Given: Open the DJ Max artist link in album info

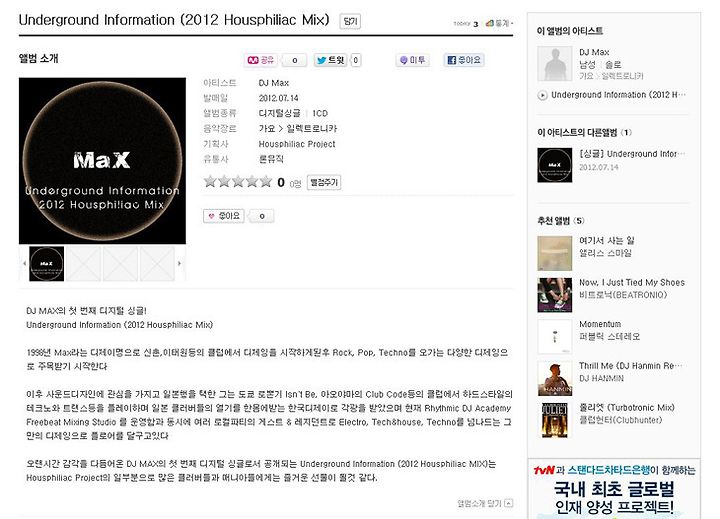Looking at the screenshot, I should point(274,83).
